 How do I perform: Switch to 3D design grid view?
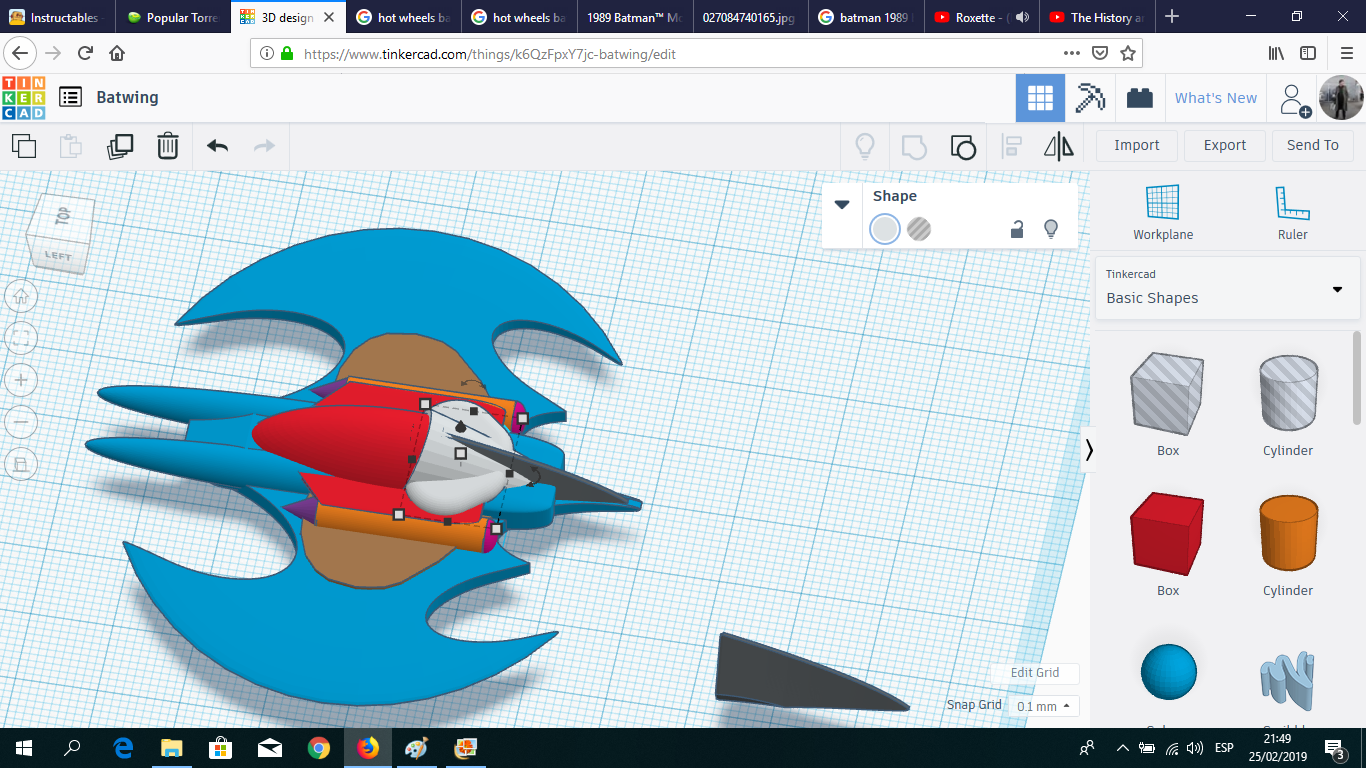tap(1040, 98)
